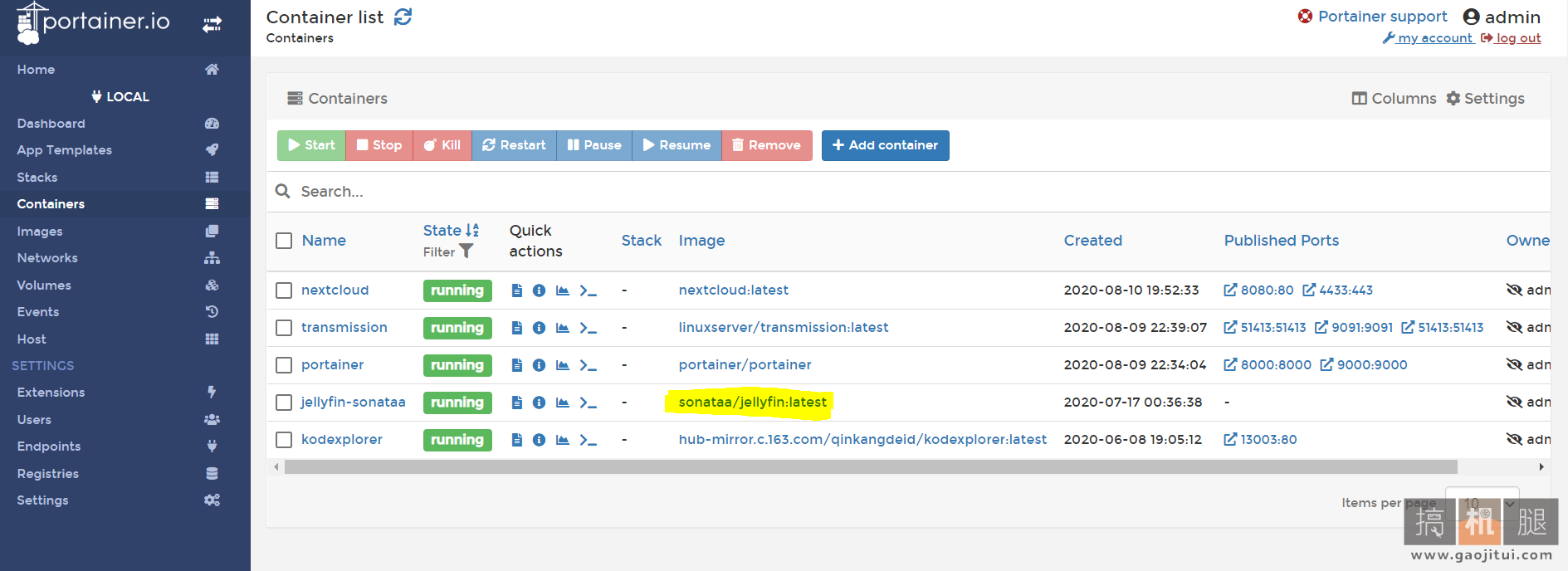This screenshot has width=1568, height=571.
Task: View stats chart for transmission
Action: (563, 328)
